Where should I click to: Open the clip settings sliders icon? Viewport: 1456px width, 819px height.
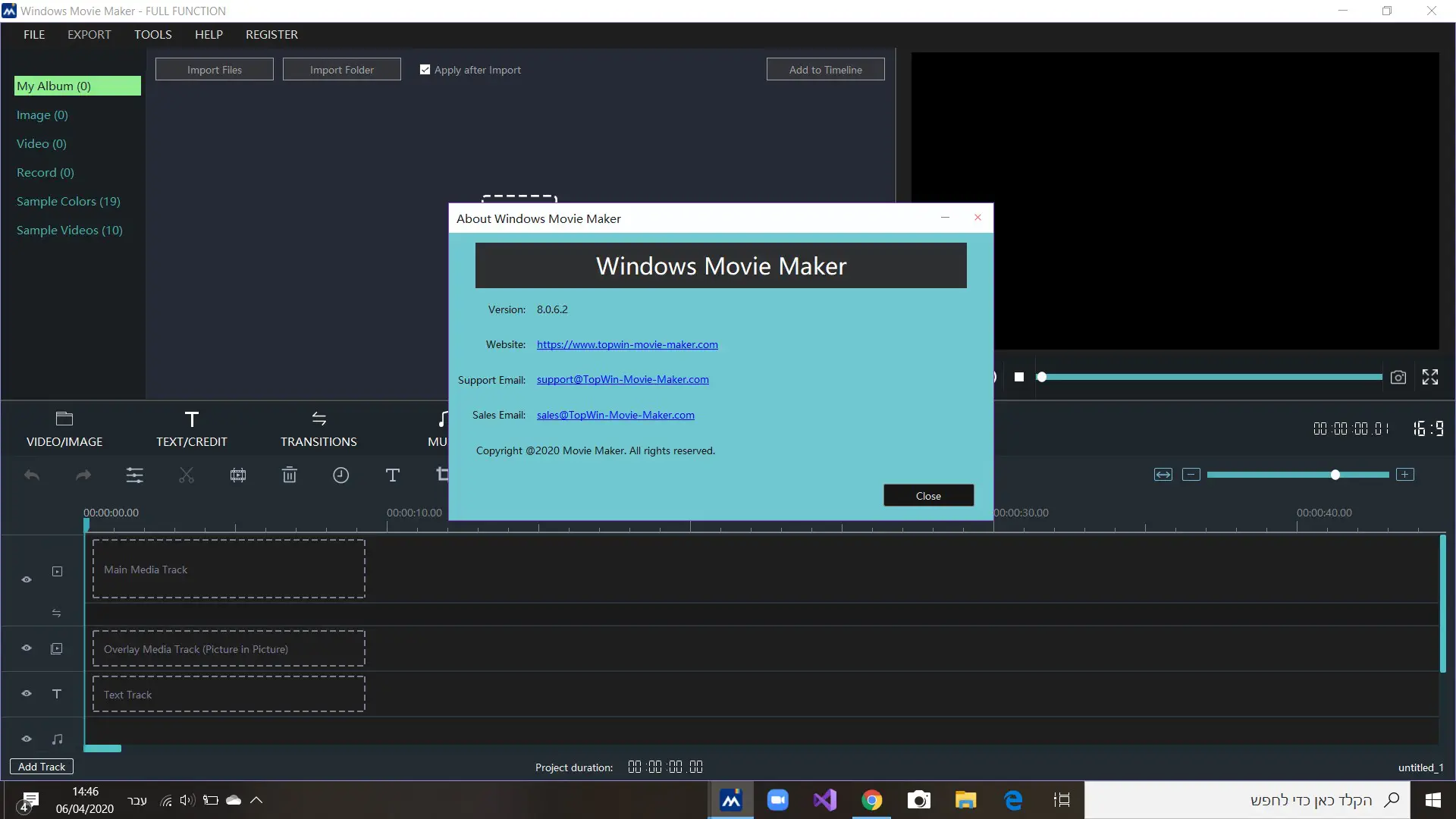pos(134,475)
